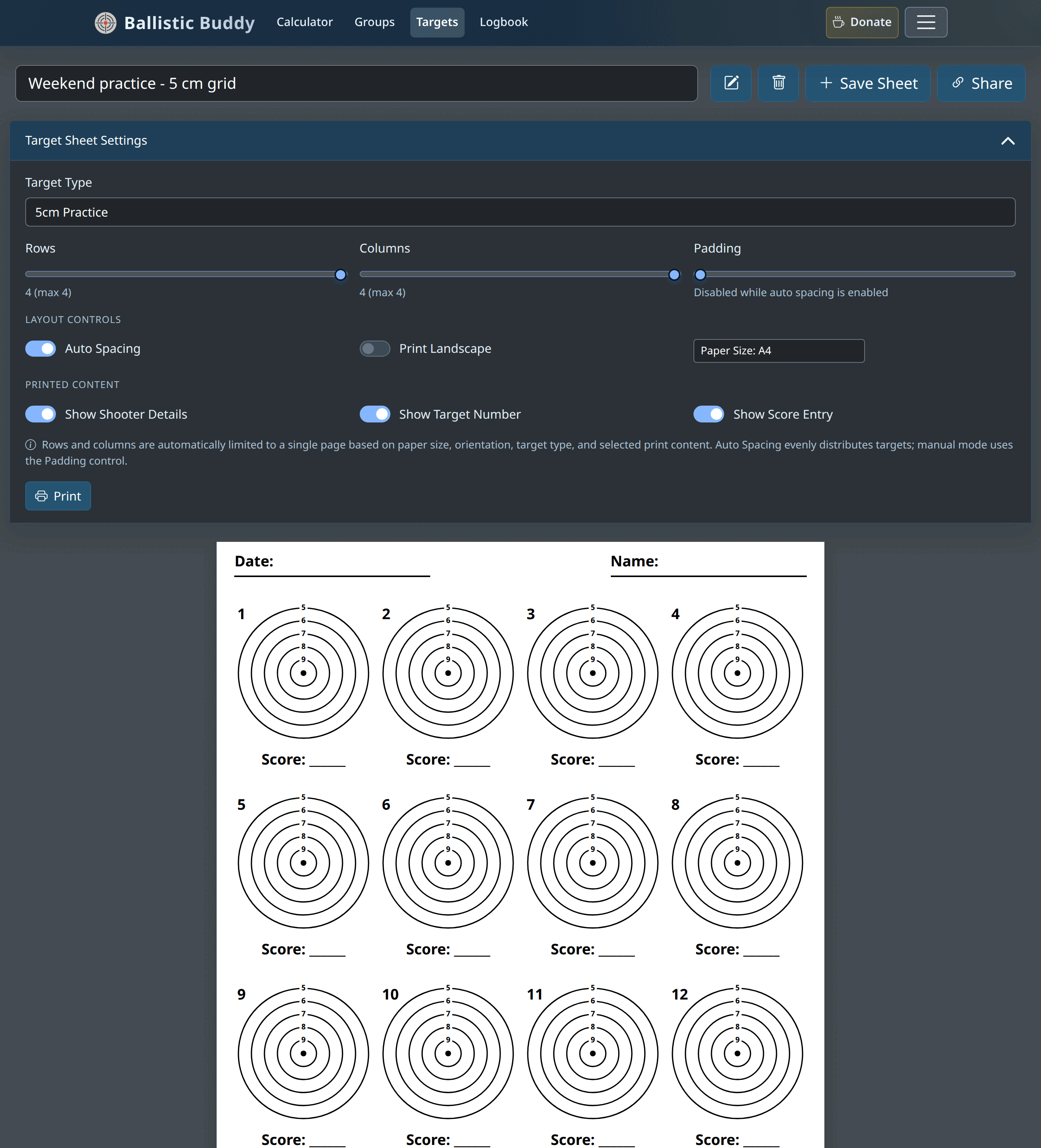The width and height of the screenshot is (1041, 1148).
Task: Click the LAYOUT CONTROLS heading
Action: coord(73,320)
